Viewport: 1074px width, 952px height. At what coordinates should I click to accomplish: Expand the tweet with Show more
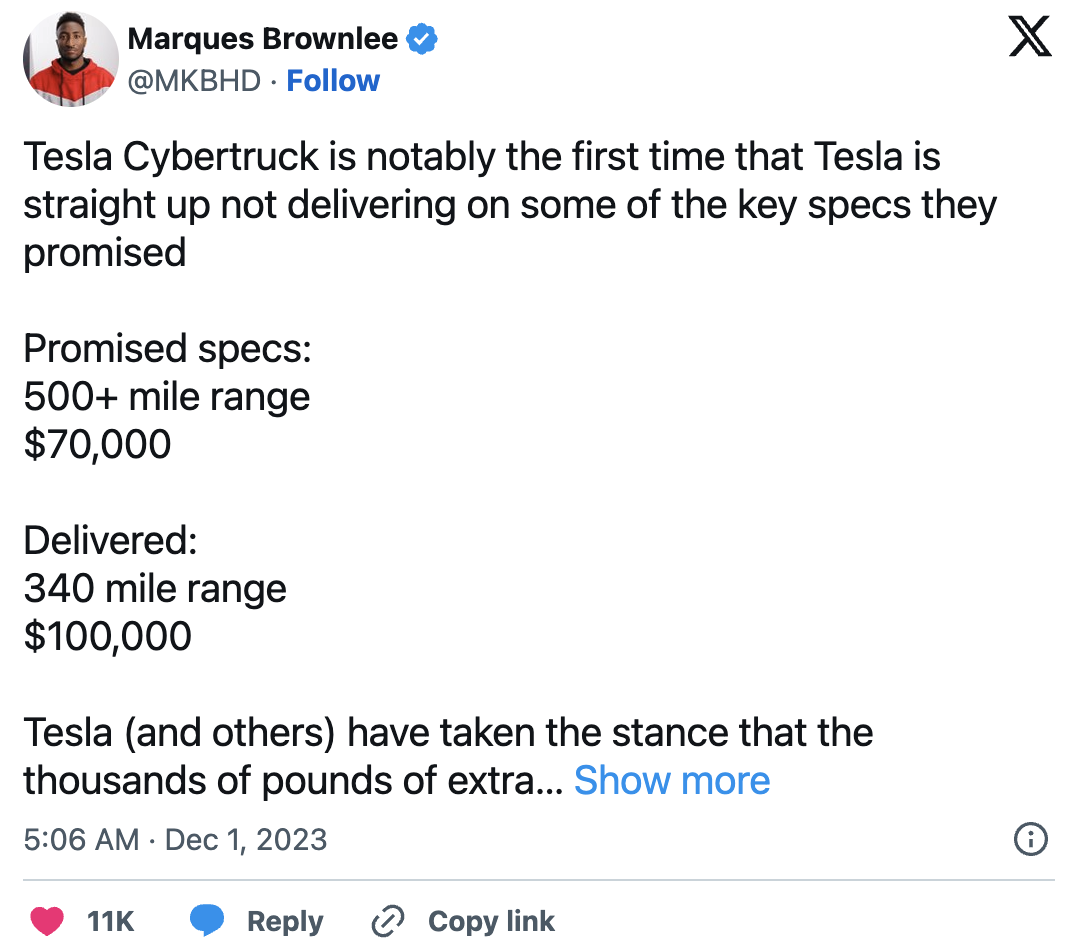[672, 781]
